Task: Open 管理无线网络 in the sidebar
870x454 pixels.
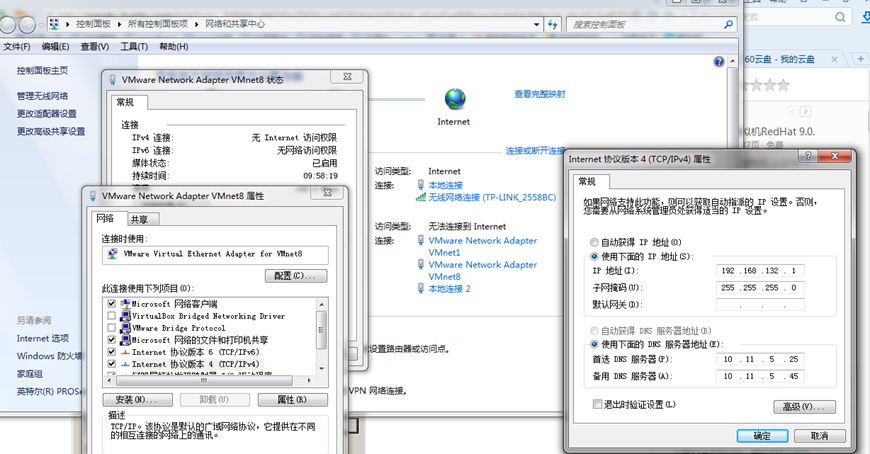Action: click(42, 96)
